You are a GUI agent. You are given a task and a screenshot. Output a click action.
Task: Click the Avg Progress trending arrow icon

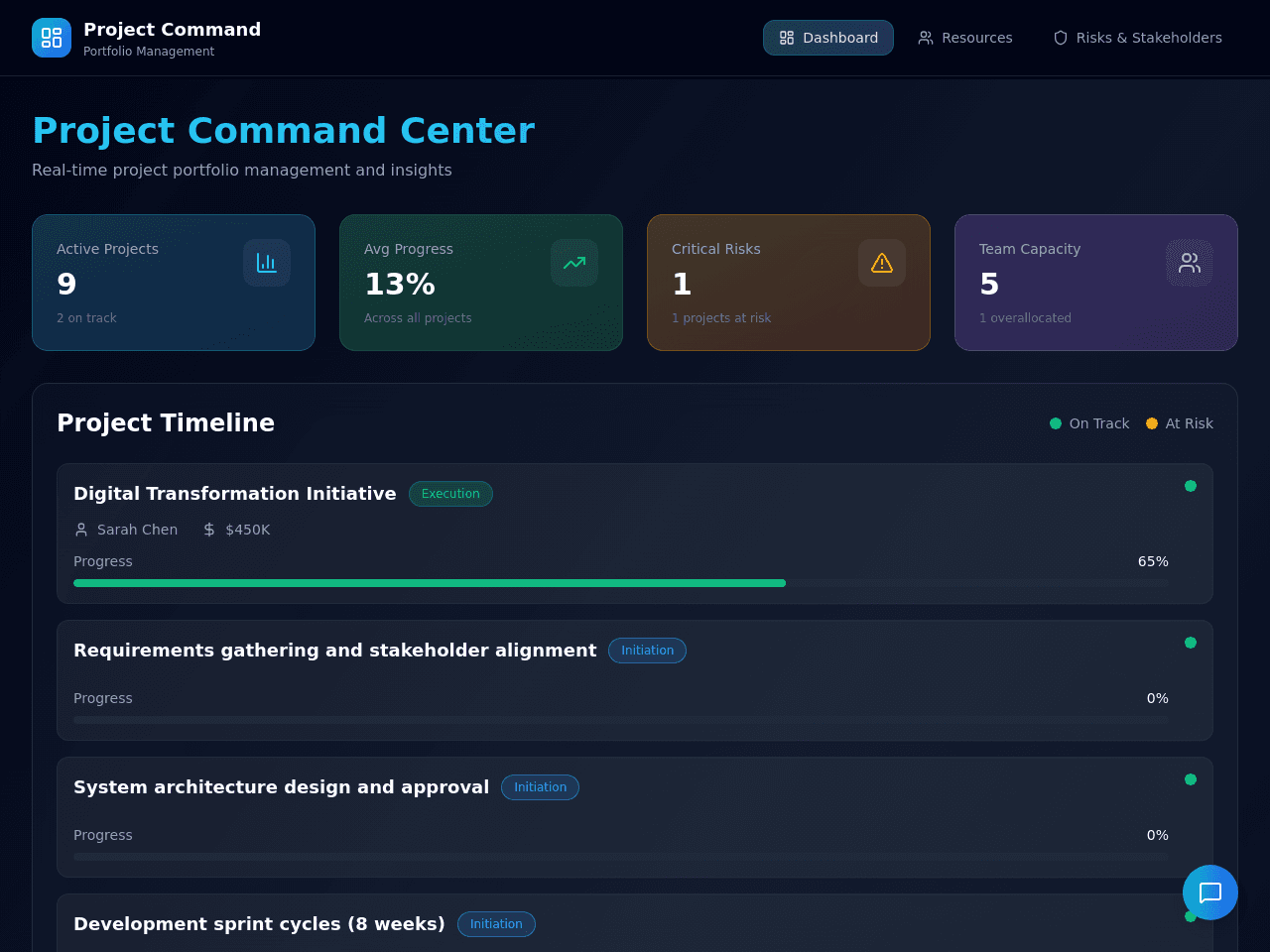coord(574,263)
